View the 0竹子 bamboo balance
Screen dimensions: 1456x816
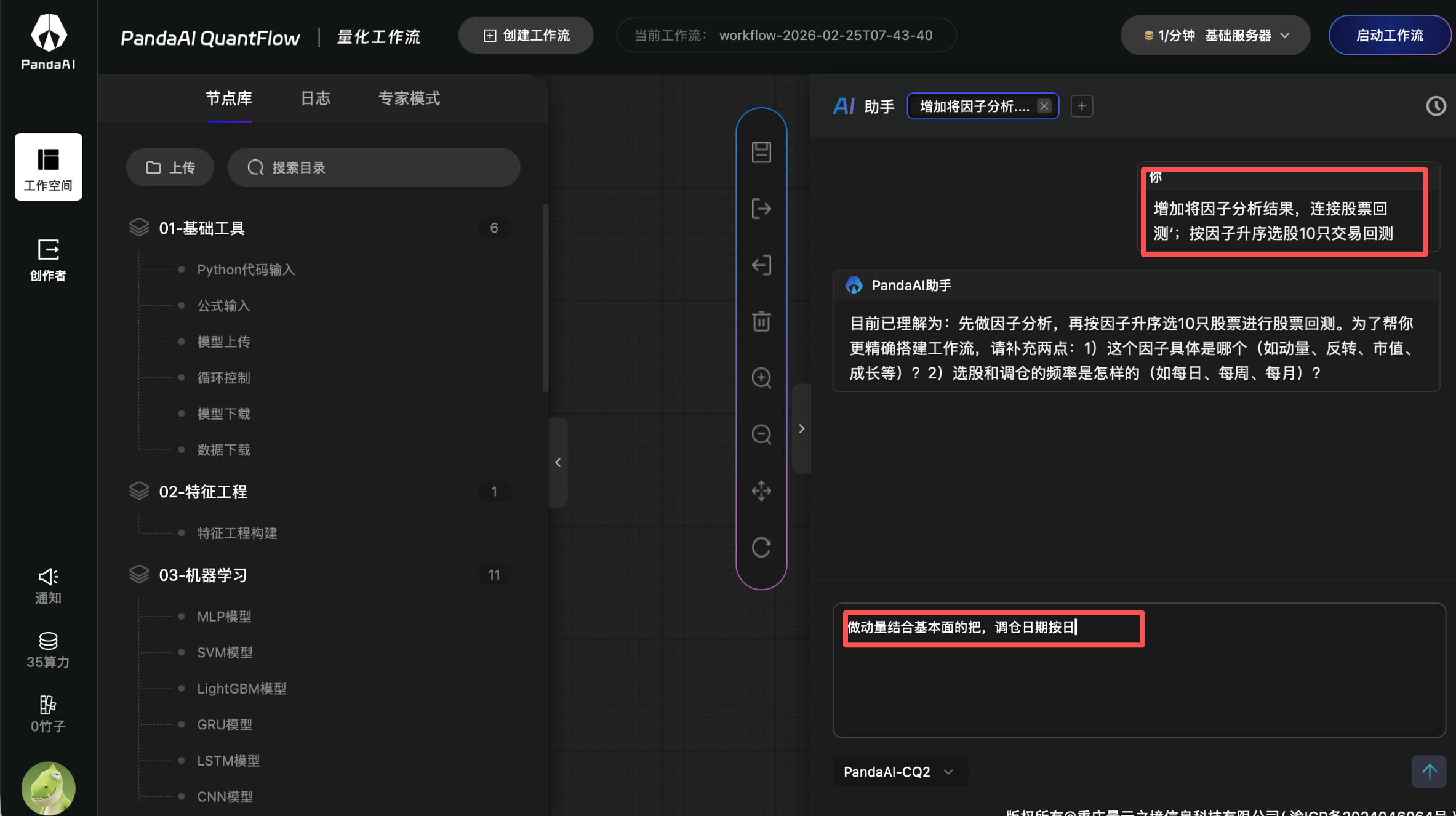tap(48, 714)
